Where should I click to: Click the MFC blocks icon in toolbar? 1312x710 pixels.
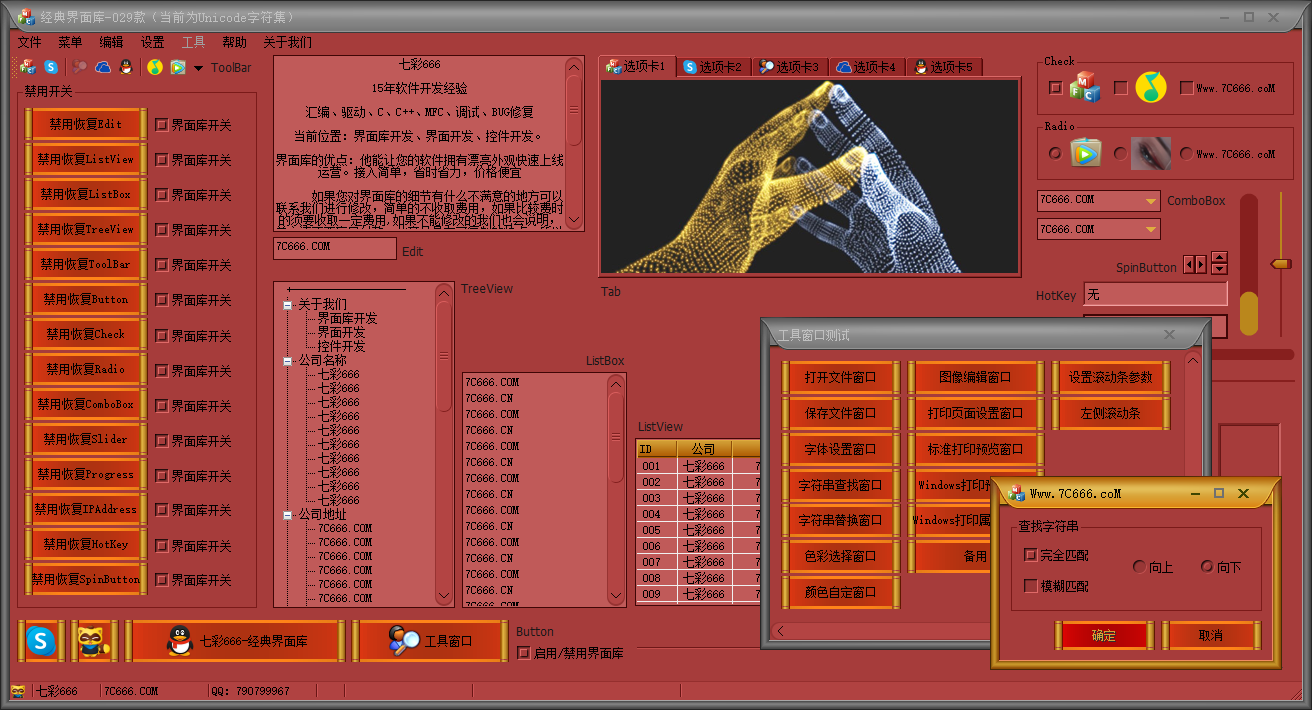(x=28, y=67)
